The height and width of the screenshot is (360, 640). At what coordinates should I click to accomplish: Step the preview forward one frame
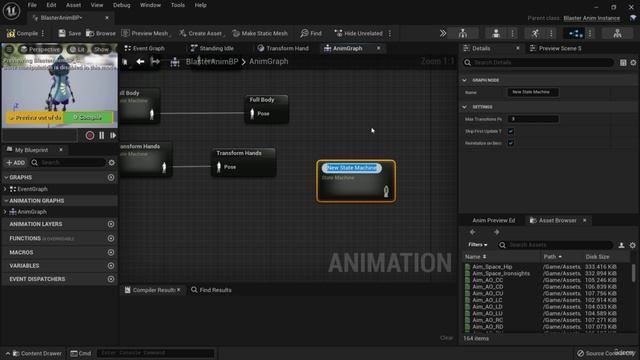(x=113, y=136)
